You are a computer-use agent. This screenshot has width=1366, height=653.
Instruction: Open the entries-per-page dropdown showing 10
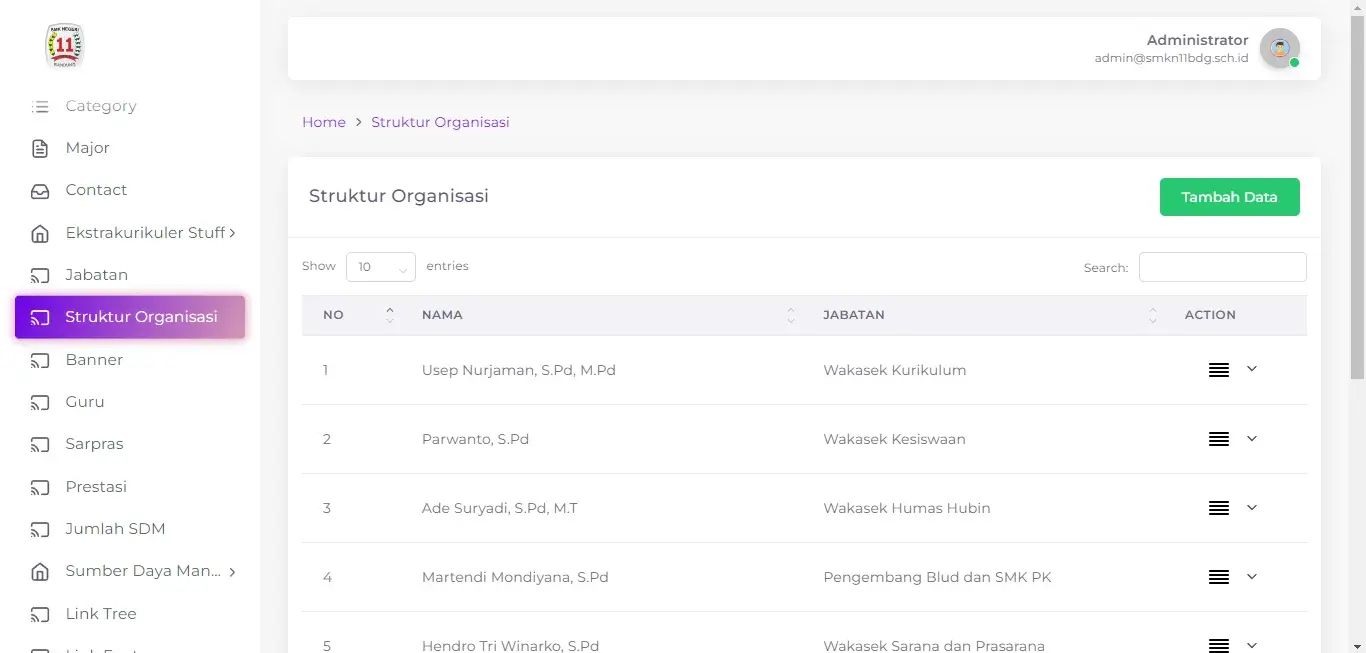point(381,267)
